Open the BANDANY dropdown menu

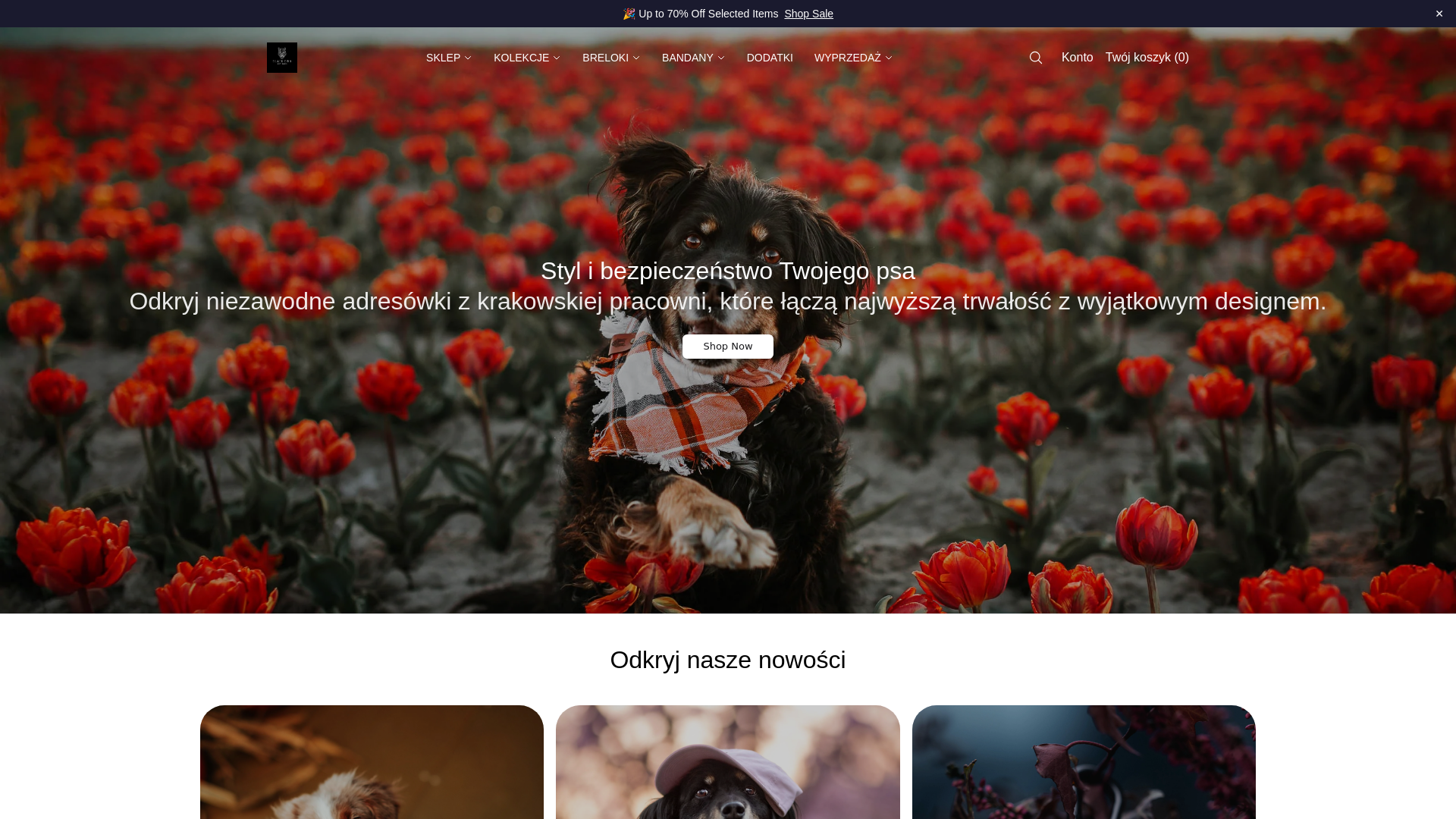tap(692, 58)
